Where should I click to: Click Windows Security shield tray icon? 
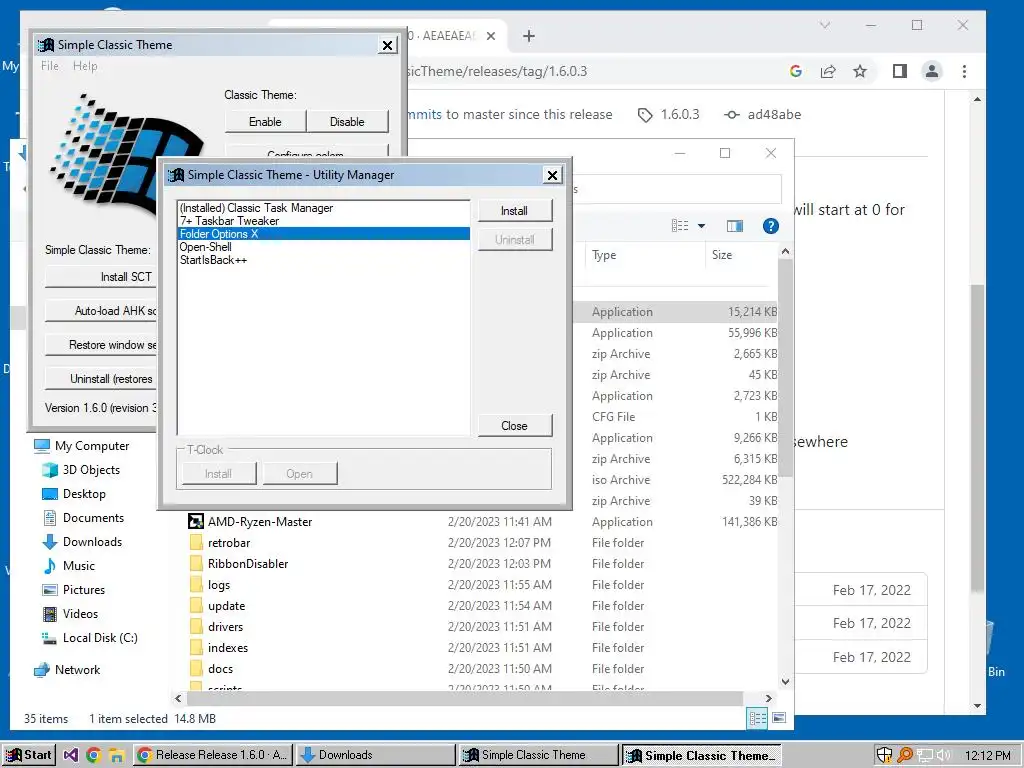[884, 755]
